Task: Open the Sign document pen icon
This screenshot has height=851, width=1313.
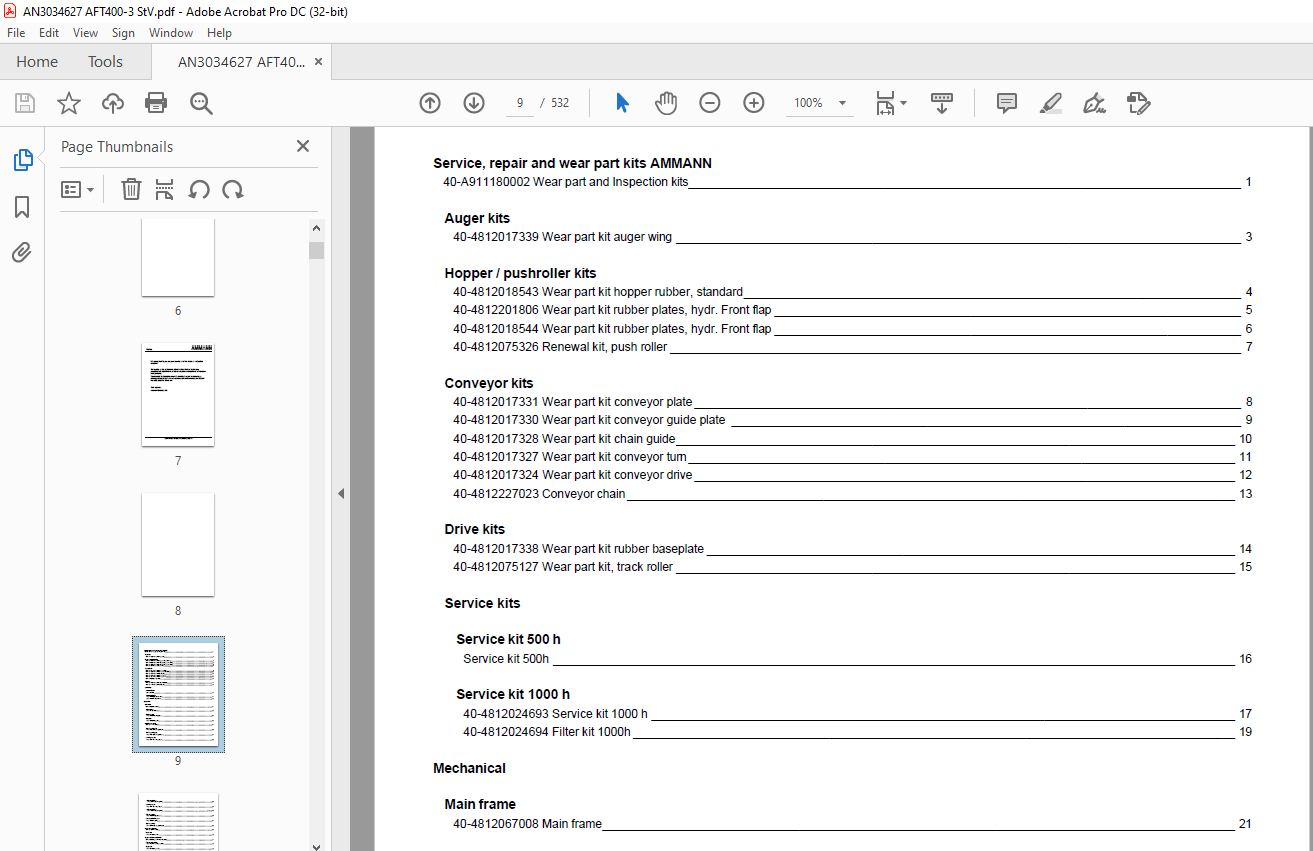Action: click(x=1094, y=103)
